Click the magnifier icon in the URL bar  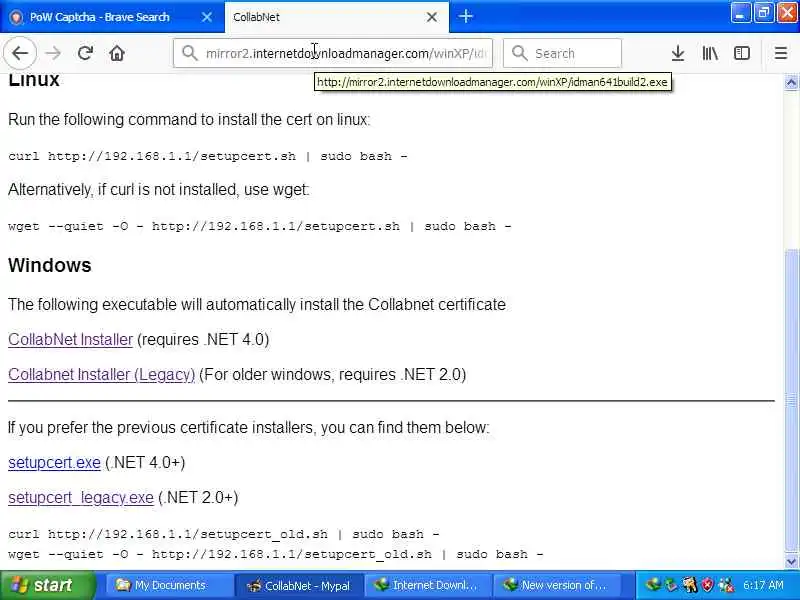tap(190, 53)
